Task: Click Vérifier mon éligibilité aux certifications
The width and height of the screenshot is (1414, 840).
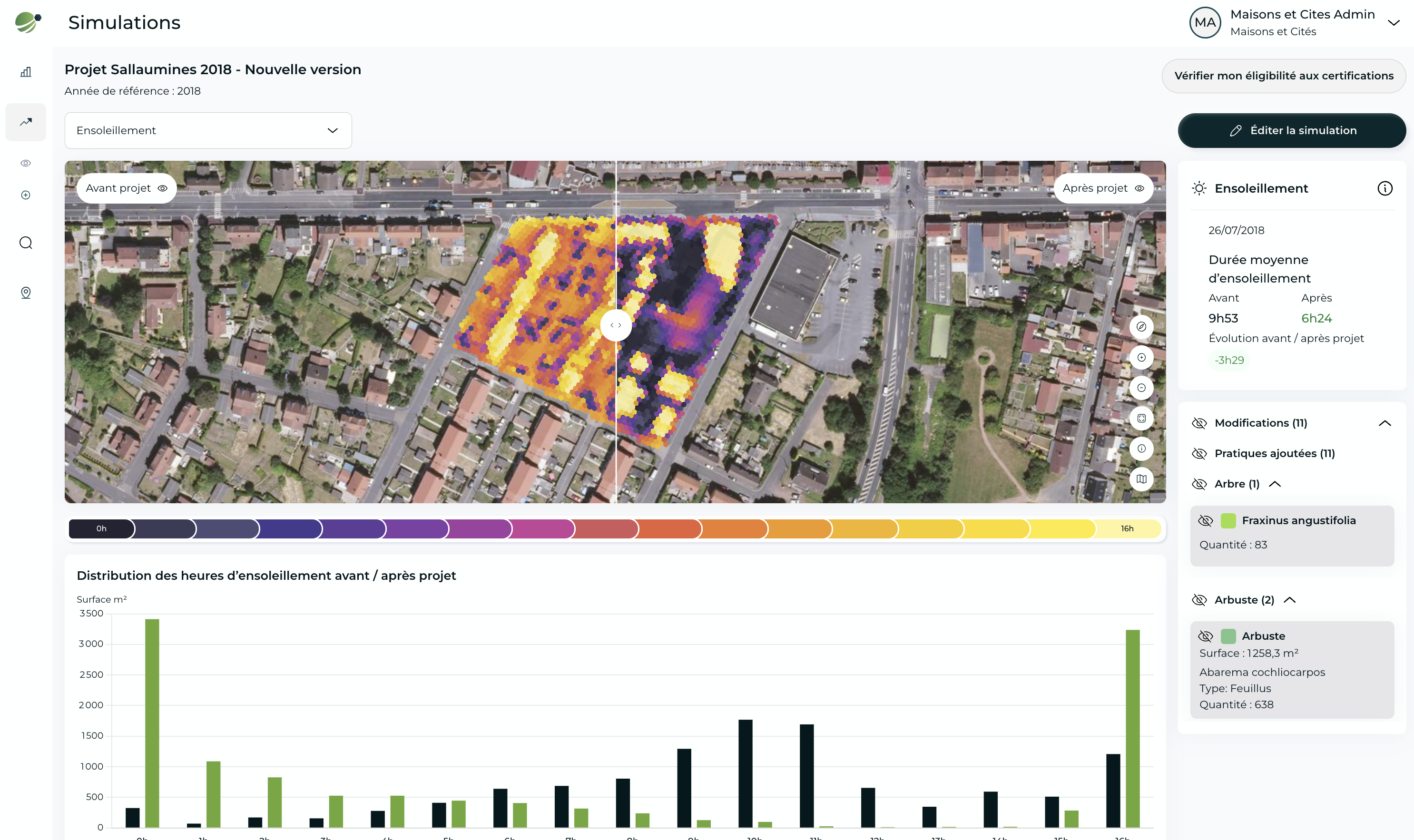Action: (1283, 76)
